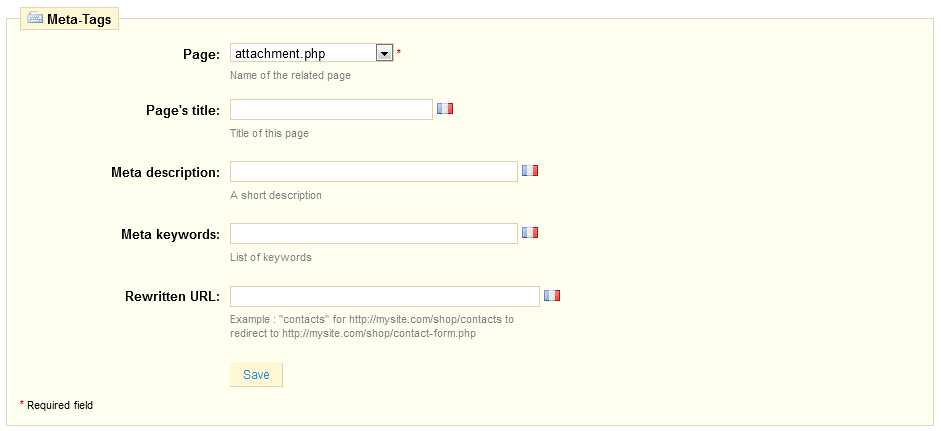Click the "Page's title:" label
The image size is (941, 431).
coord(183,110)
